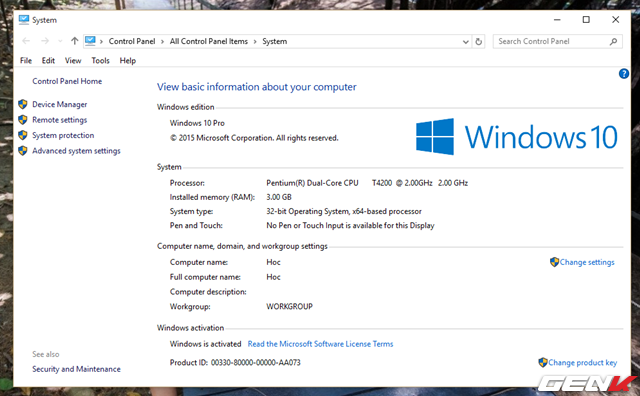The image size is (640, 396).
Task: Open Security and Maintenance link
Action: 76,369
